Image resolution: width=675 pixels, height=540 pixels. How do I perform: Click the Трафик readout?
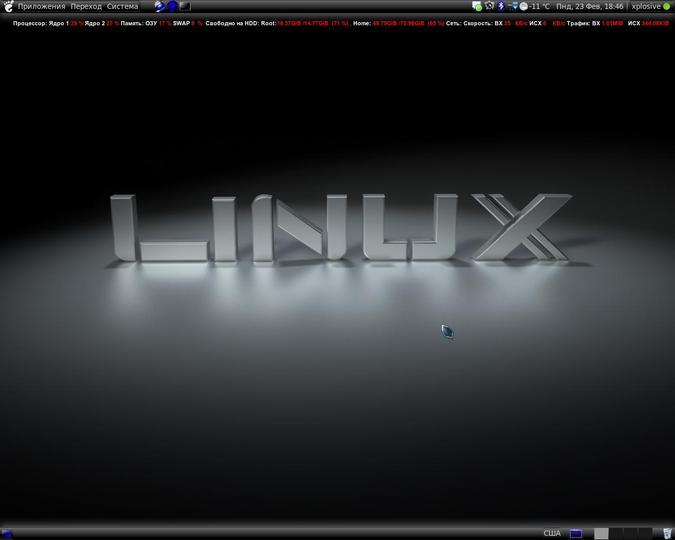click(x=618, y=23)
